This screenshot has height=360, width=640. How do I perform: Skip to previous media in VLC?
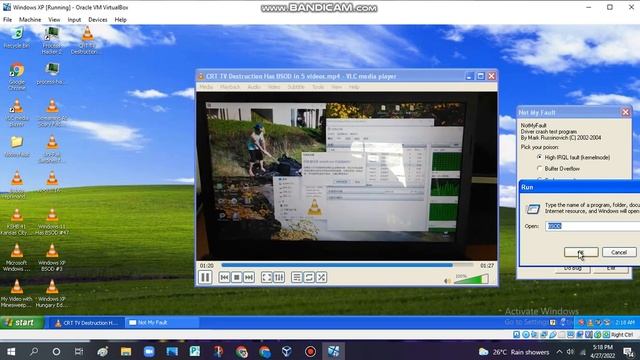224,278
